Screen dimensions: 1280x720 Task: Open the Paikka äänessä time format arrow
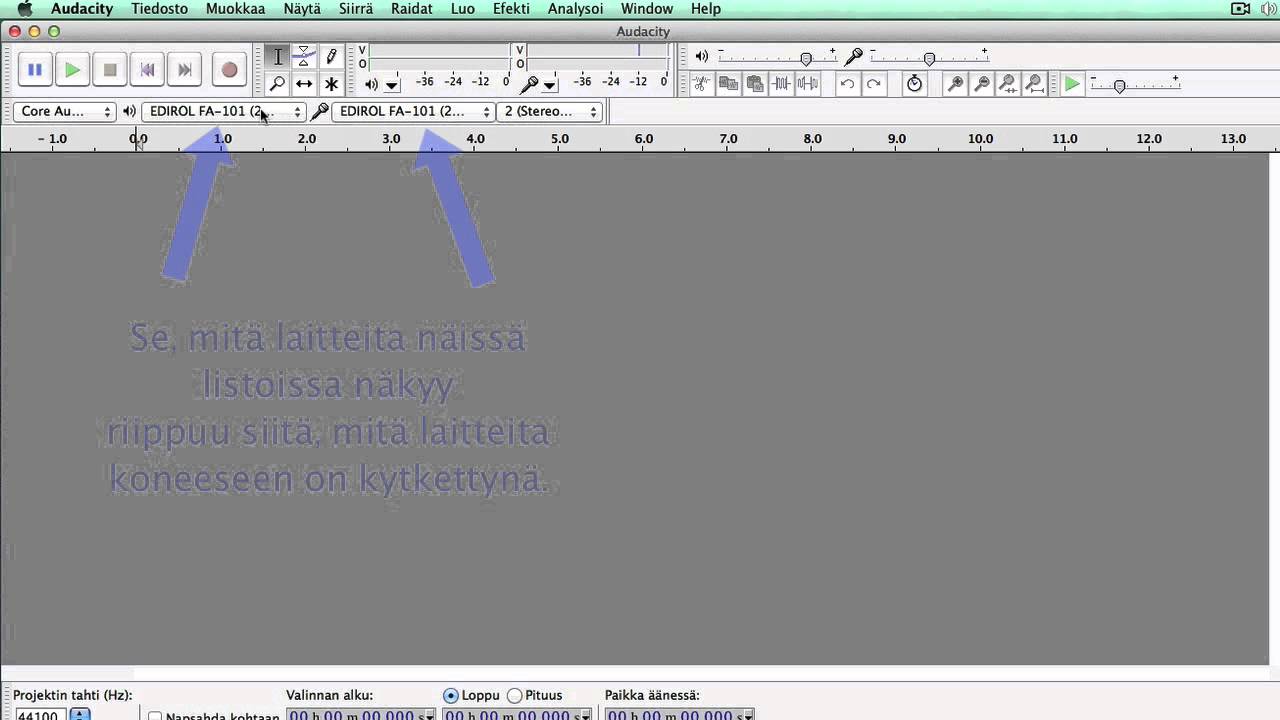click(747, 715)
